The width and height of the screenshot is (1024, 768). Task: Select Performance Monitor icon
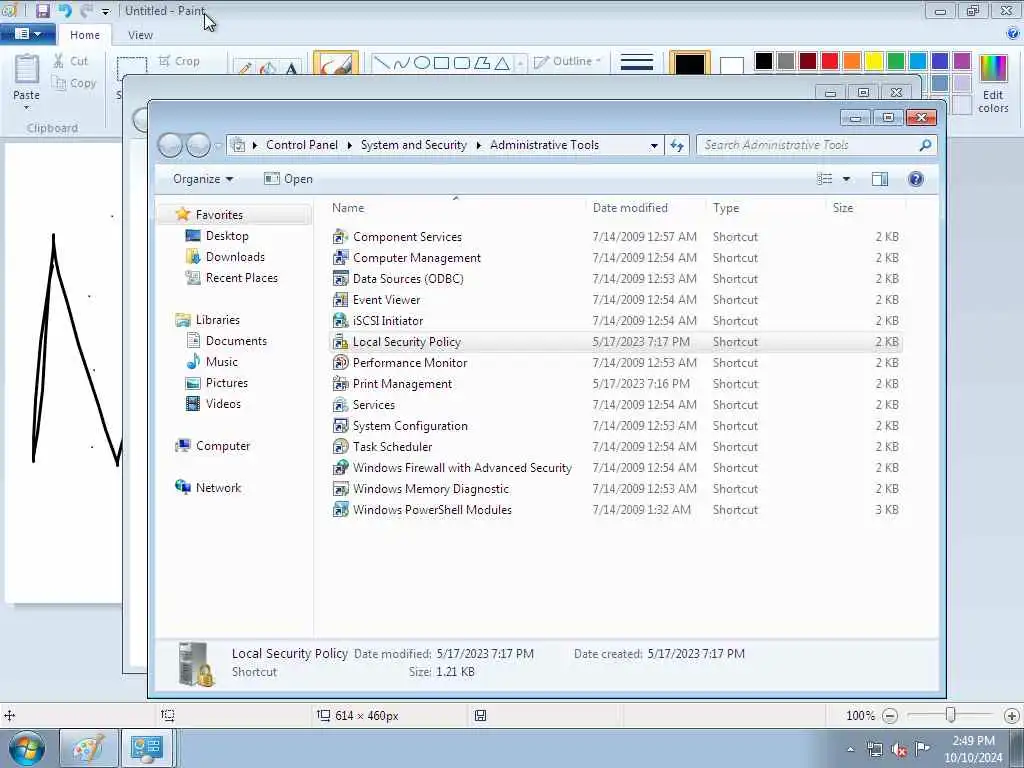pyautogui.click(x=340, y=362)
